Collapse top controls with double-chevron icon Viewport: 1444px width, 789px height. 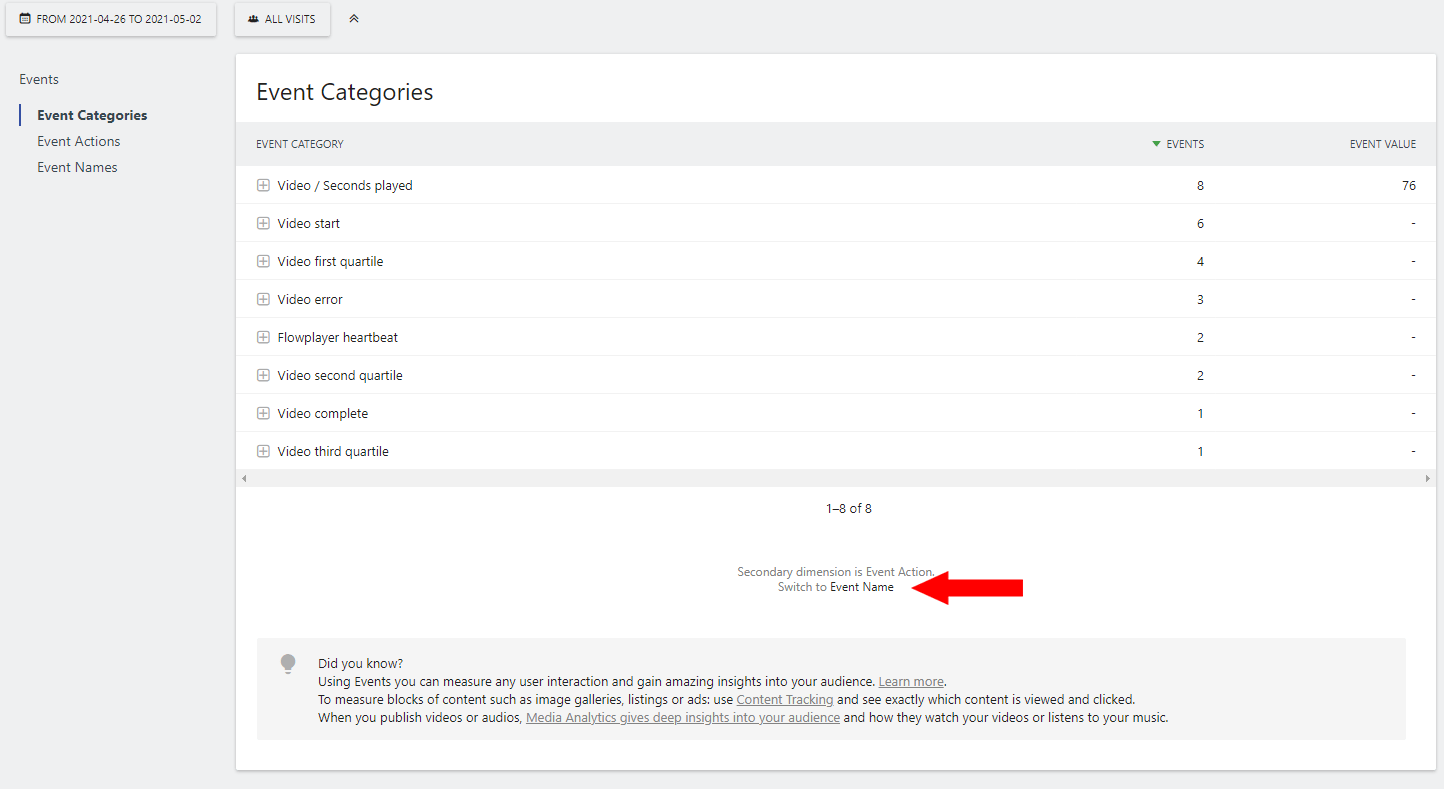coord(354,19)
